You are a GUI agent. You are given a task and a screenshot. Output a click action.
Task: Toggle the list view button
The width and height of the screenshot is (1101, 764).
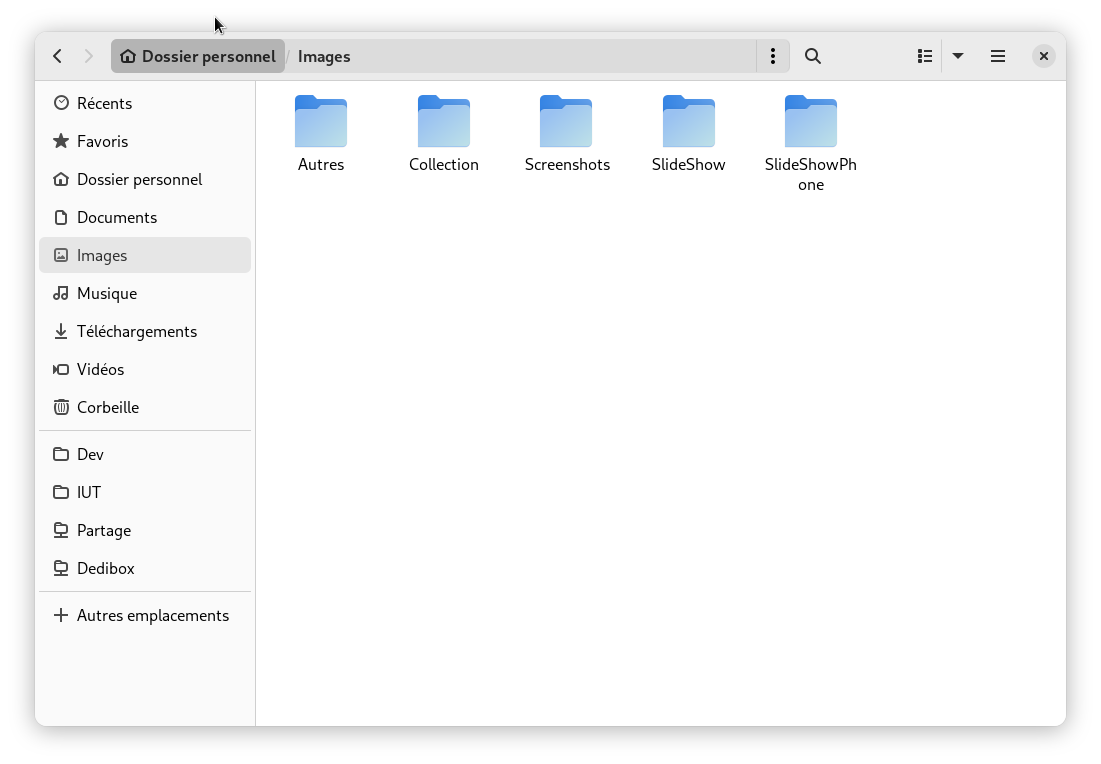point(923,56)
